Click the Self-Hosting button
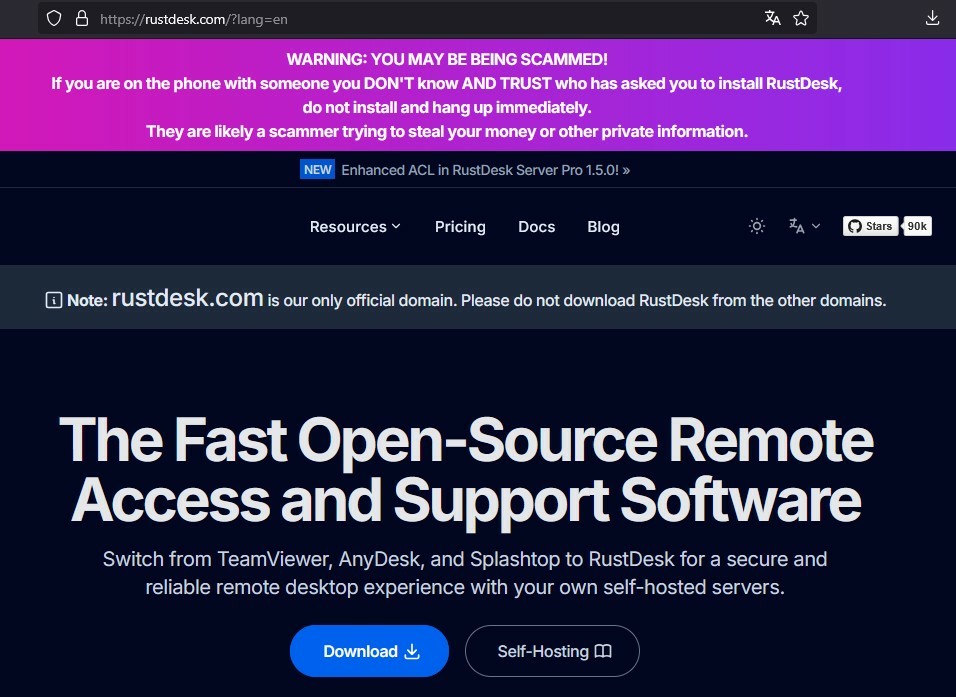 click(552, 651)
